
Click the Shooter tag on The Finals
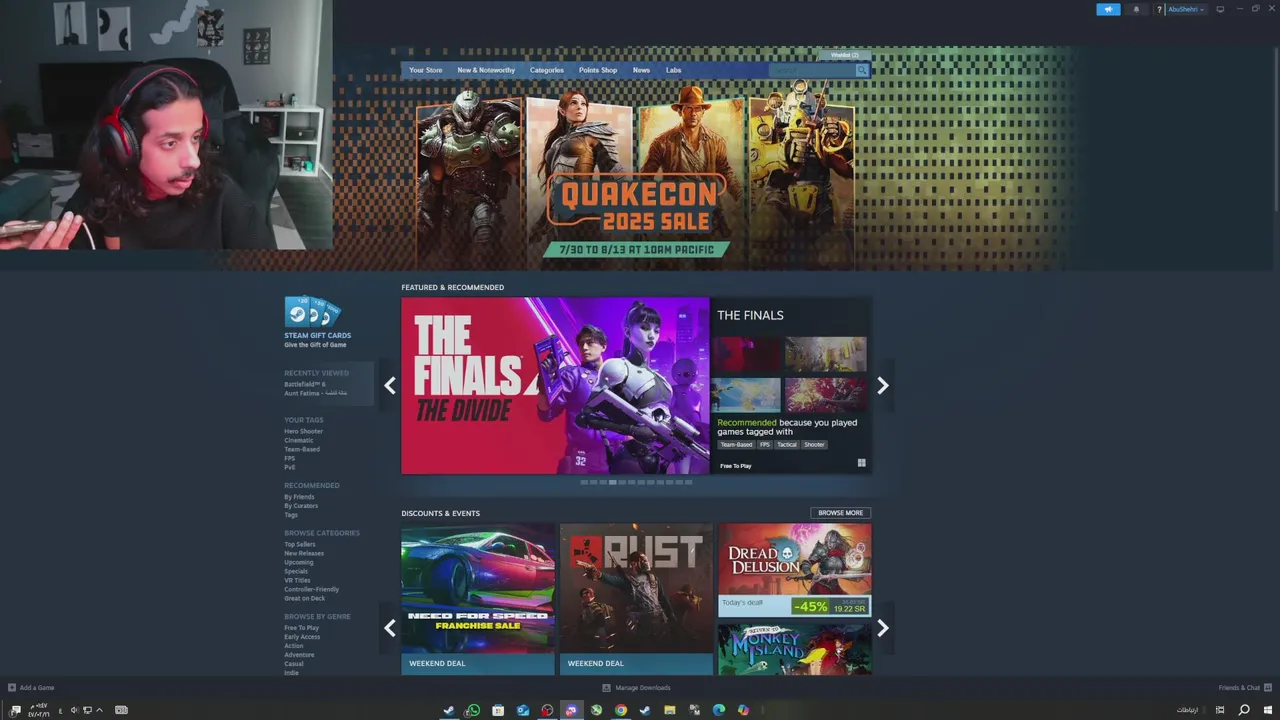point(814,445)
